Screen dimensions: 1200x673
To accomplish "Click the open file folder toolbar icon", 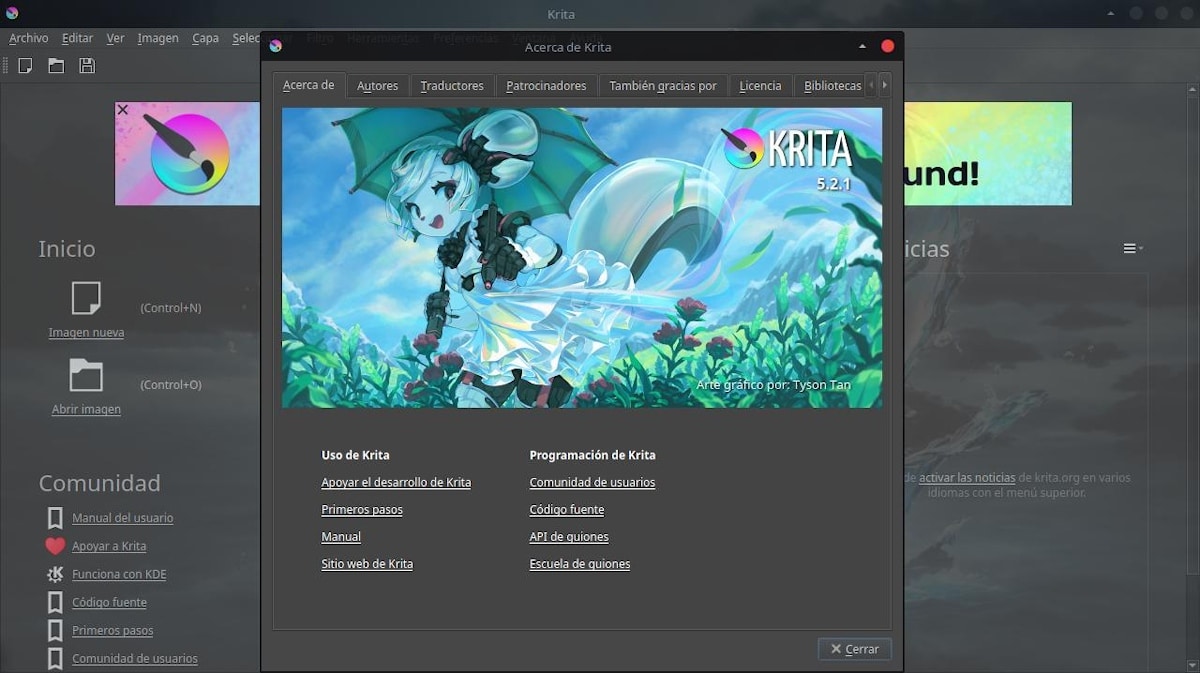I will [x=56, y=66].
